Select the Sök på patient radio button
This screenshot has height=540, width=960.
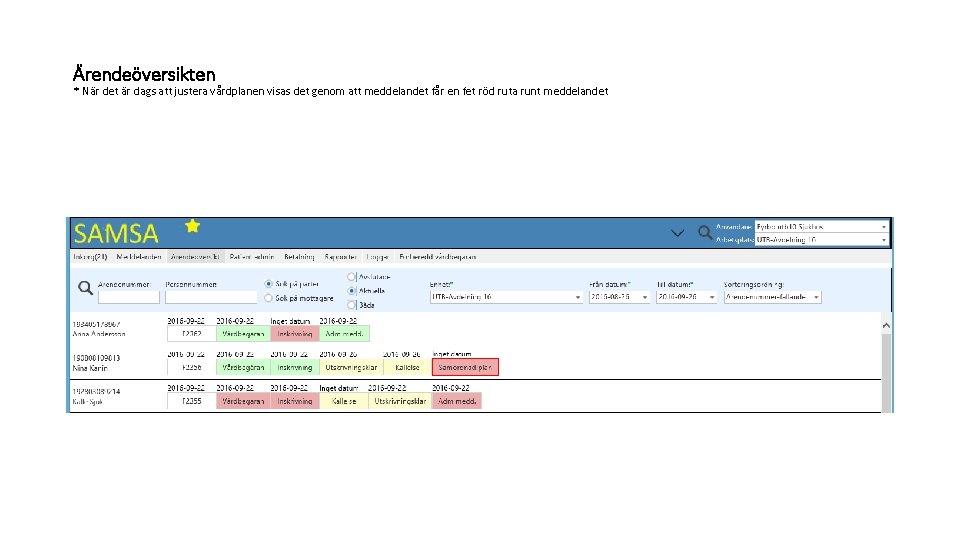click(268, 284)
